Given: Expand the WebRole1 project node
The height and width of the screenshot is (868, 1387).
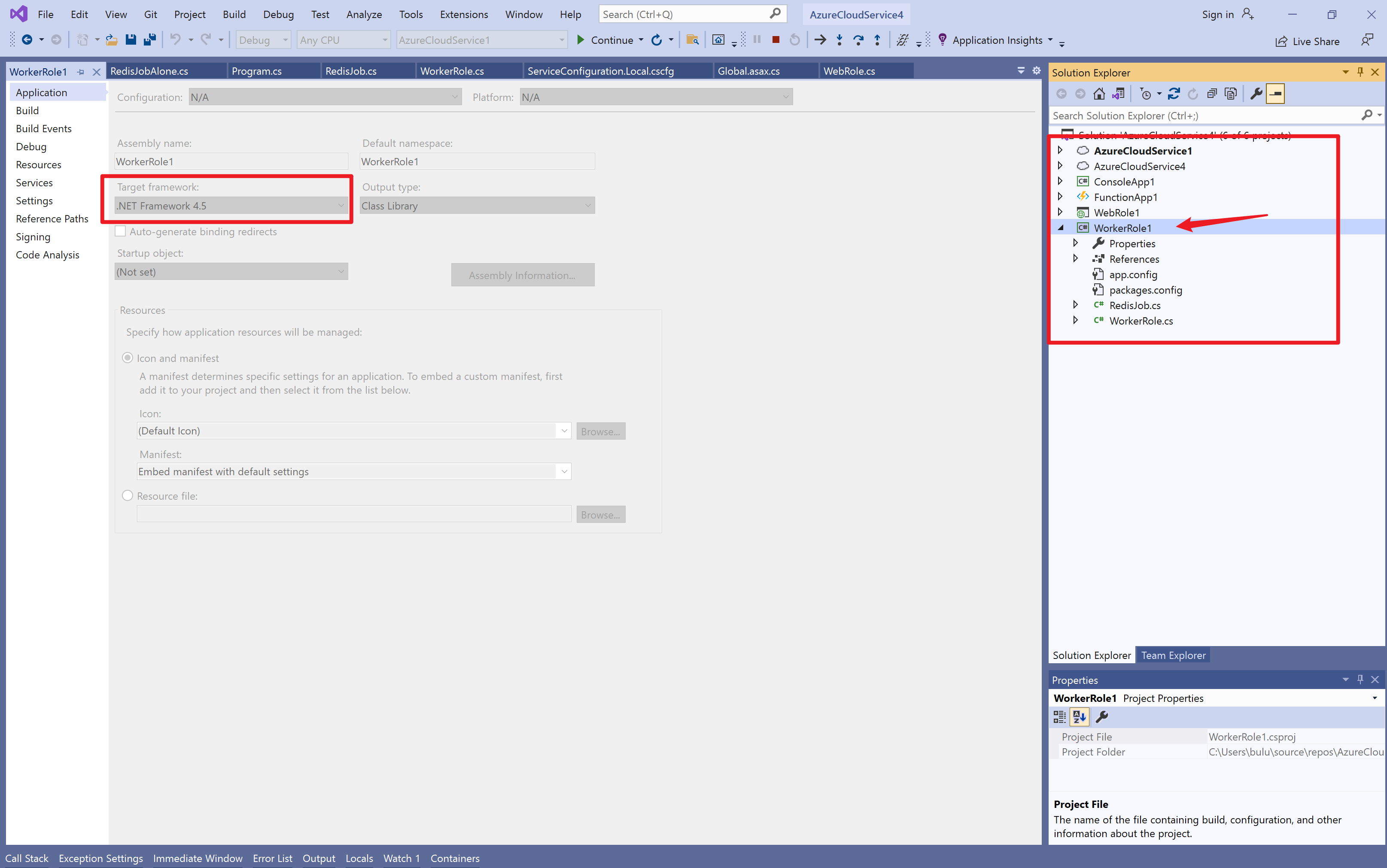Looking at the screenshot, I should tap(1060, 212).
